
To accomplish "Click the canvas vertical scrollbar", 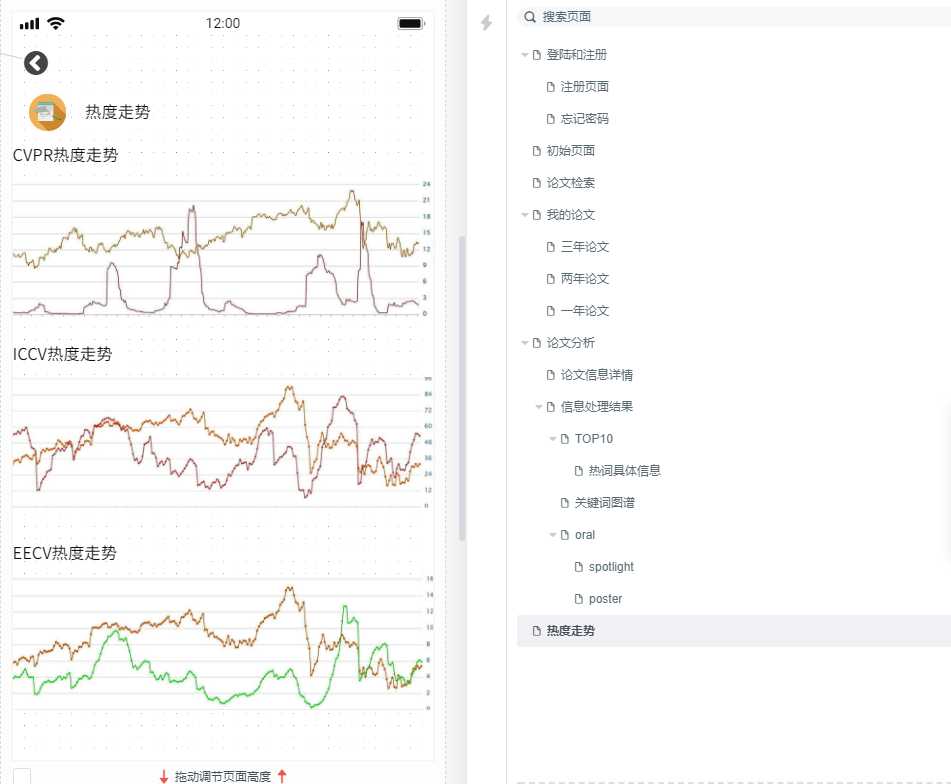I will tap(462, 388).
